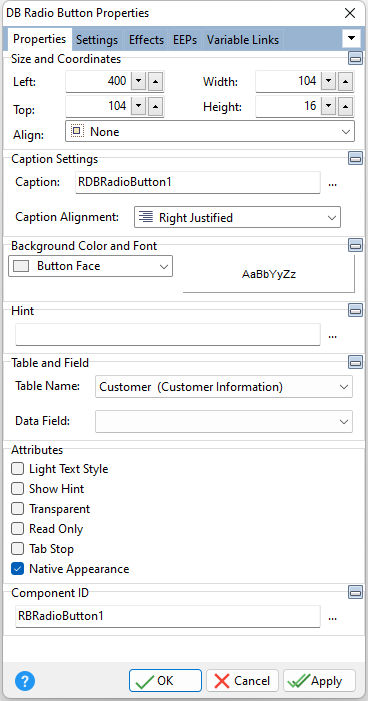This screenshot has height=701, width=368.
Task: Increase the Left value with up arrow
Action: (x=155, y=81)
